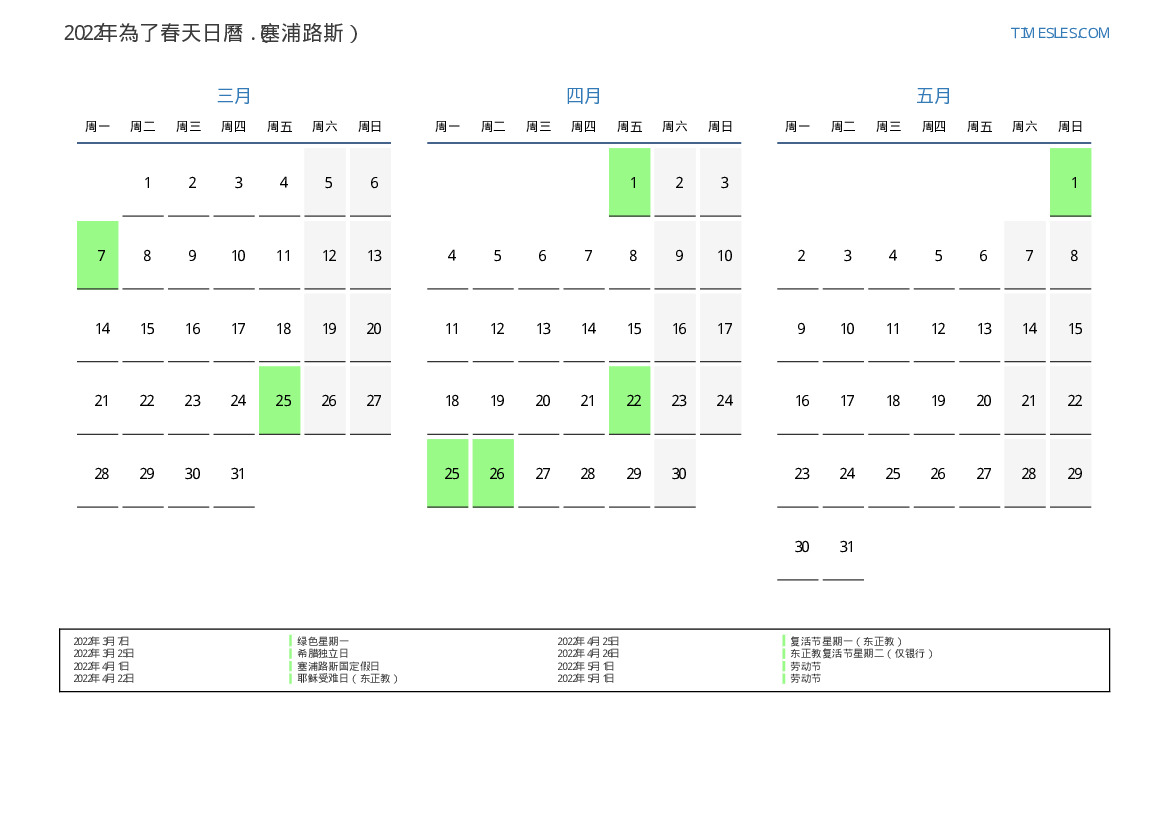Click 耶稣受难日（东正教）legend entry
This screenshot has height=827, width=1169.
[348, 678]
